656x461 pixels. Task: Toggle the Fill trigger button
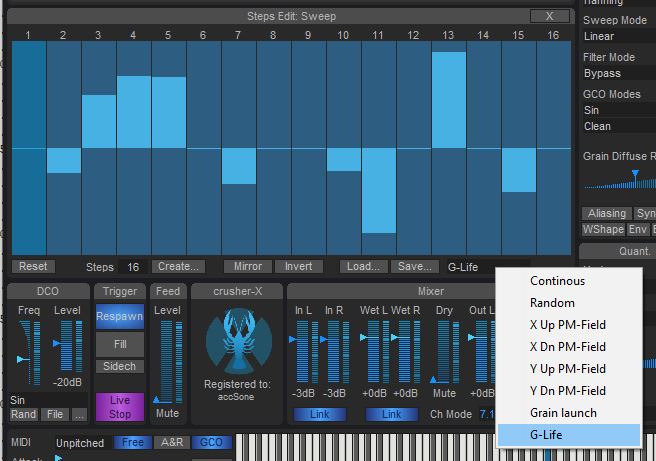tap(120, 344)
